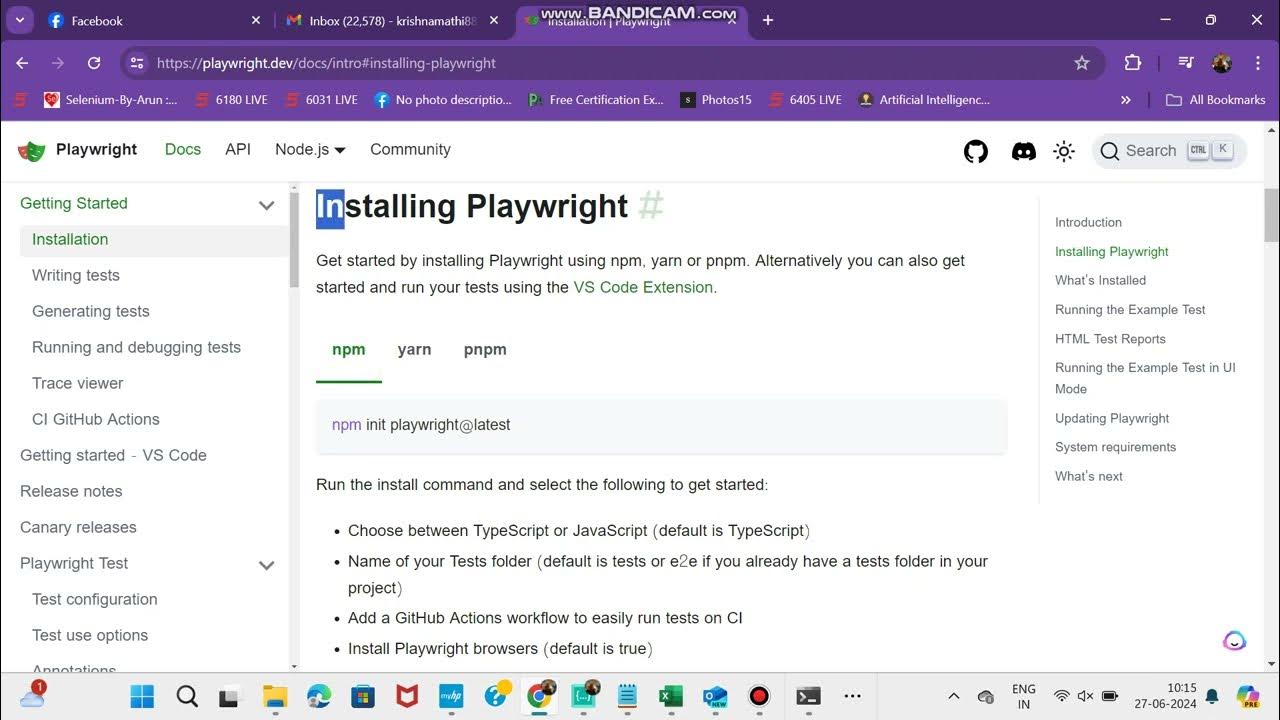The width and height of the screenshot is (1280, 720).
Task: Open Microsoft Edge from the taskbar
Action: 319,696
